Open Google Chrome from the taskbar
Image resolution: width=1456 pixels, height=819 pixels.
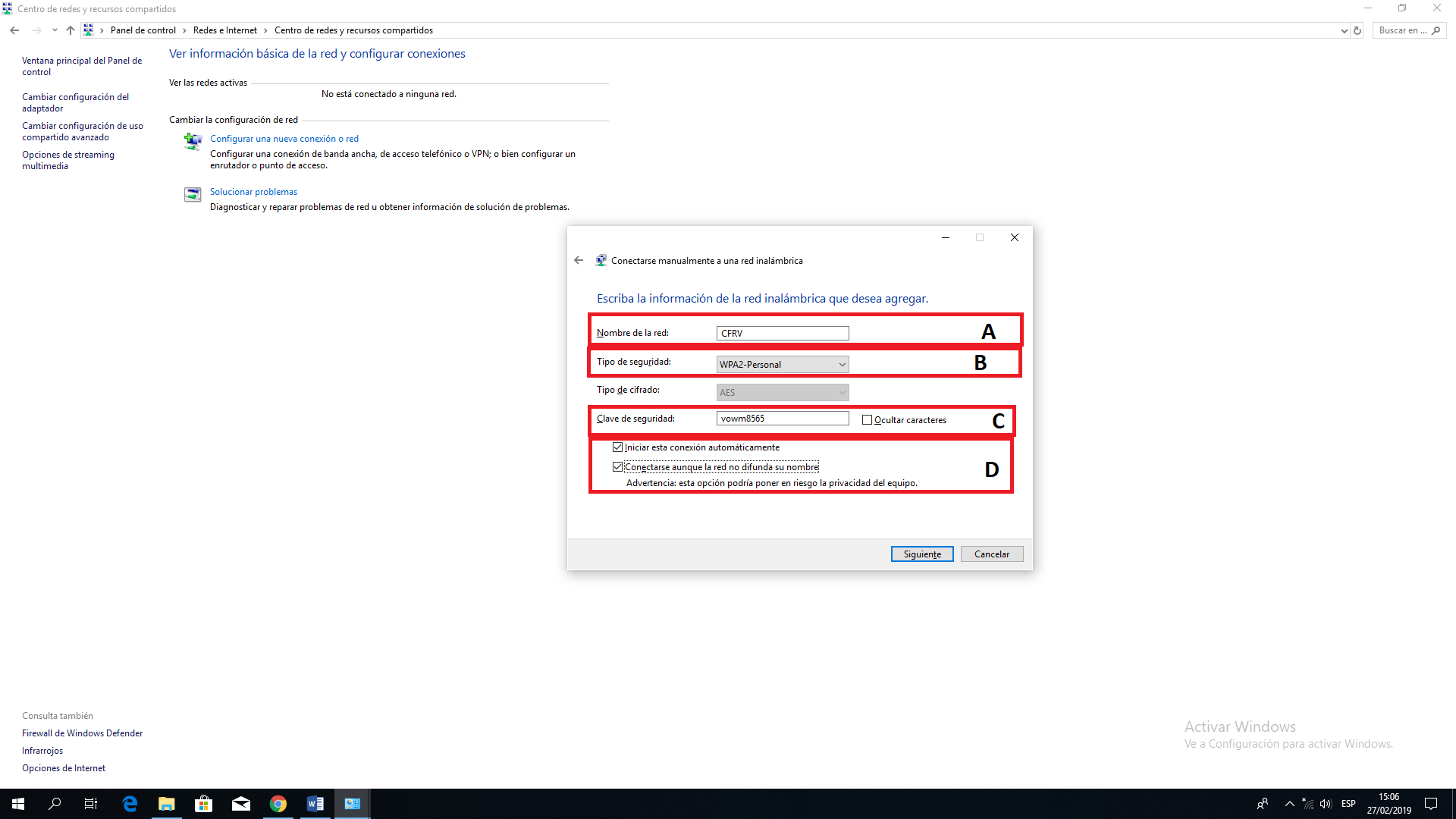tap(278, 804)
